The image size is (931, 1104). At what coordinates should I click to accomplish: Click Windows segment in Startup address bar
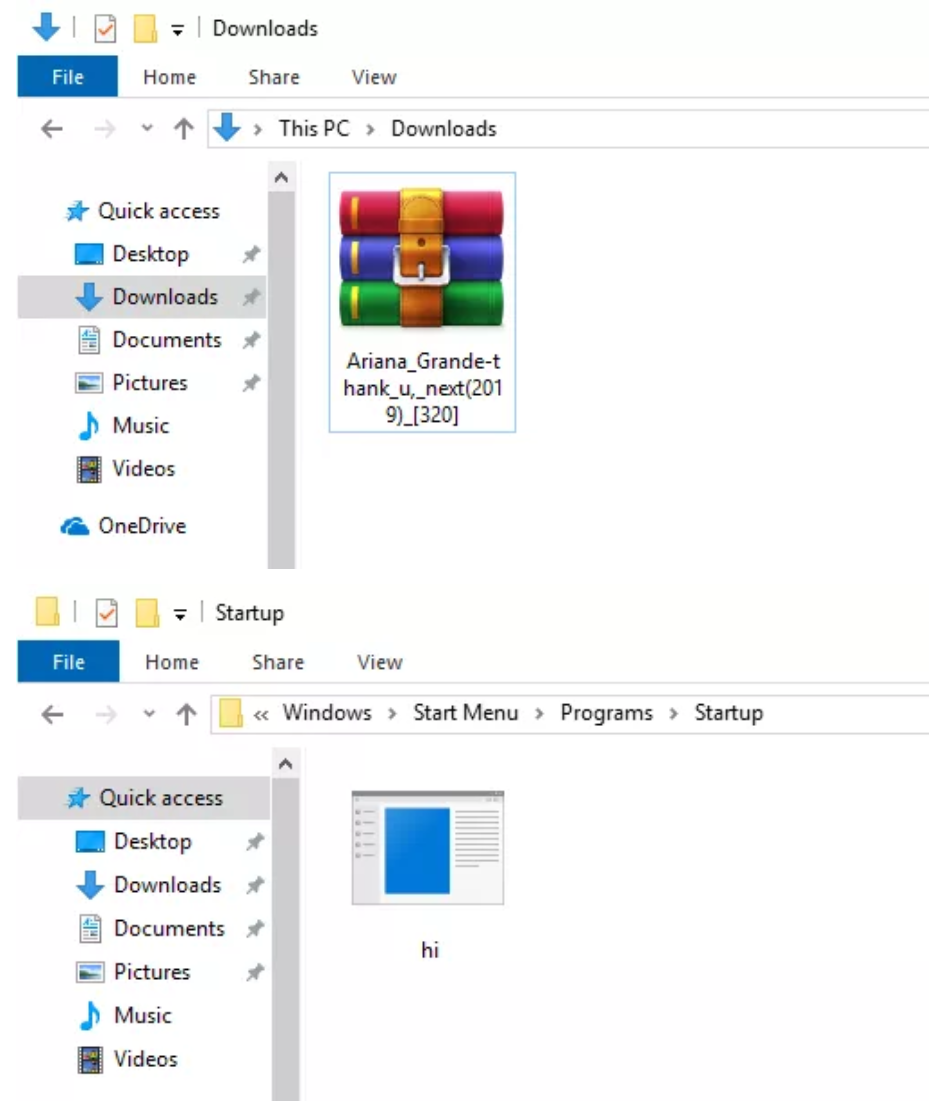pos(327,713)
